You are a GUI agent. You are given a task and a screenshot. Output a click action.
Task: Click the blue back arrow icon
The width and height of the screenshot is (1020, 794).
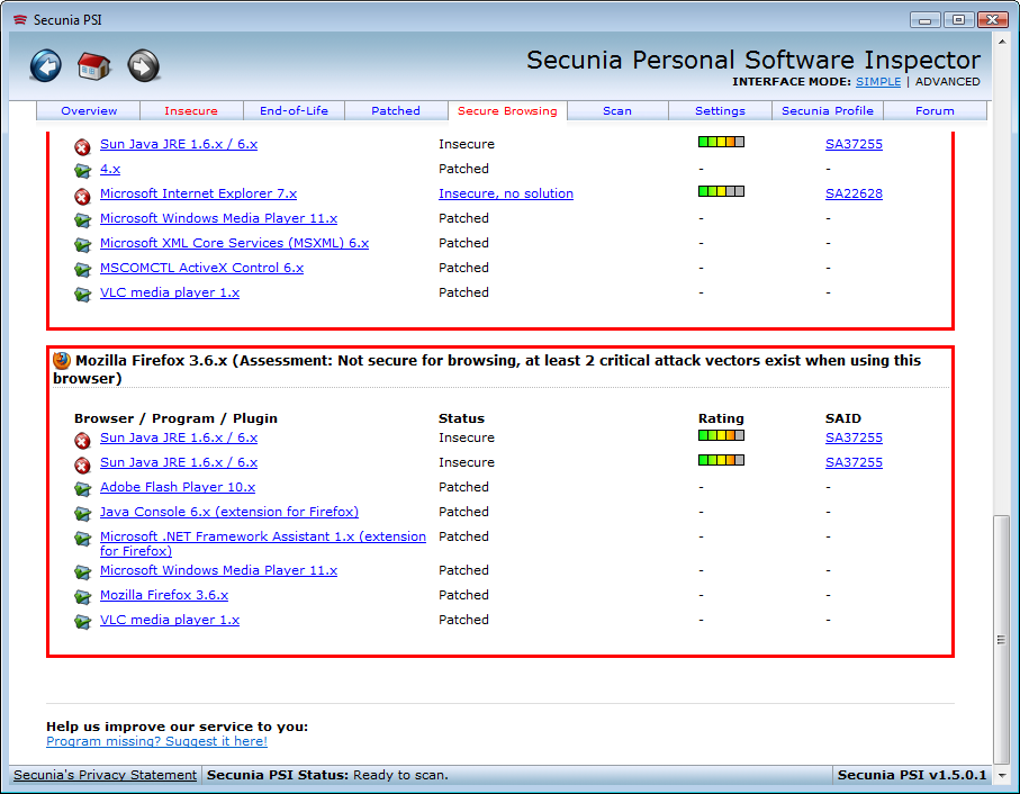[x=46, y=66]
